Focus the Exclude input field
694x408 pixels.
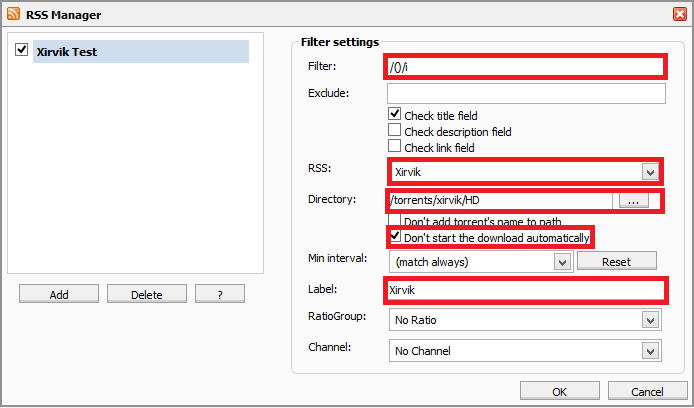(x=526, y=93)
